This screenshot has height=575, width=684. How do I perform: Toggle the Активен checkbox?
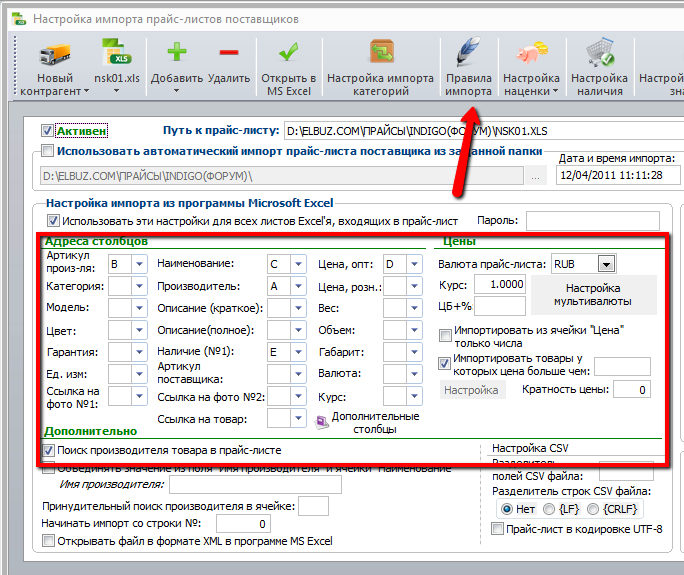tap(47, 130)
